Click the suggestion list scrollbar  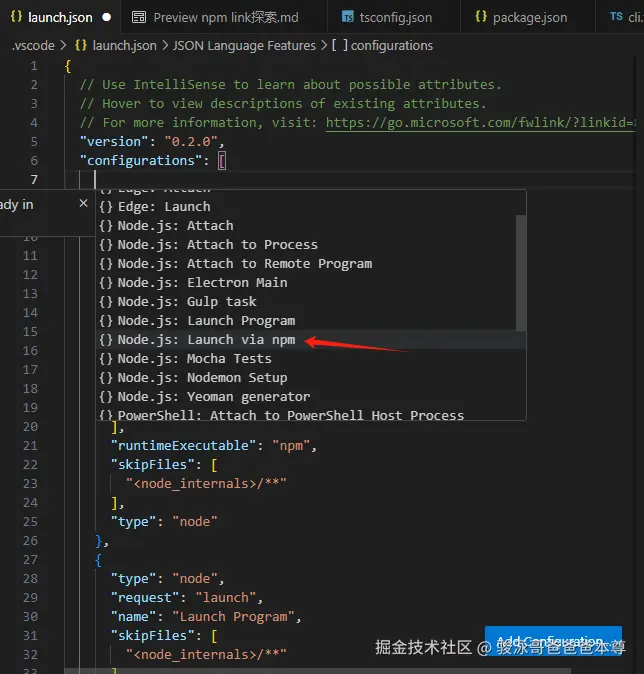coord(521,273)
